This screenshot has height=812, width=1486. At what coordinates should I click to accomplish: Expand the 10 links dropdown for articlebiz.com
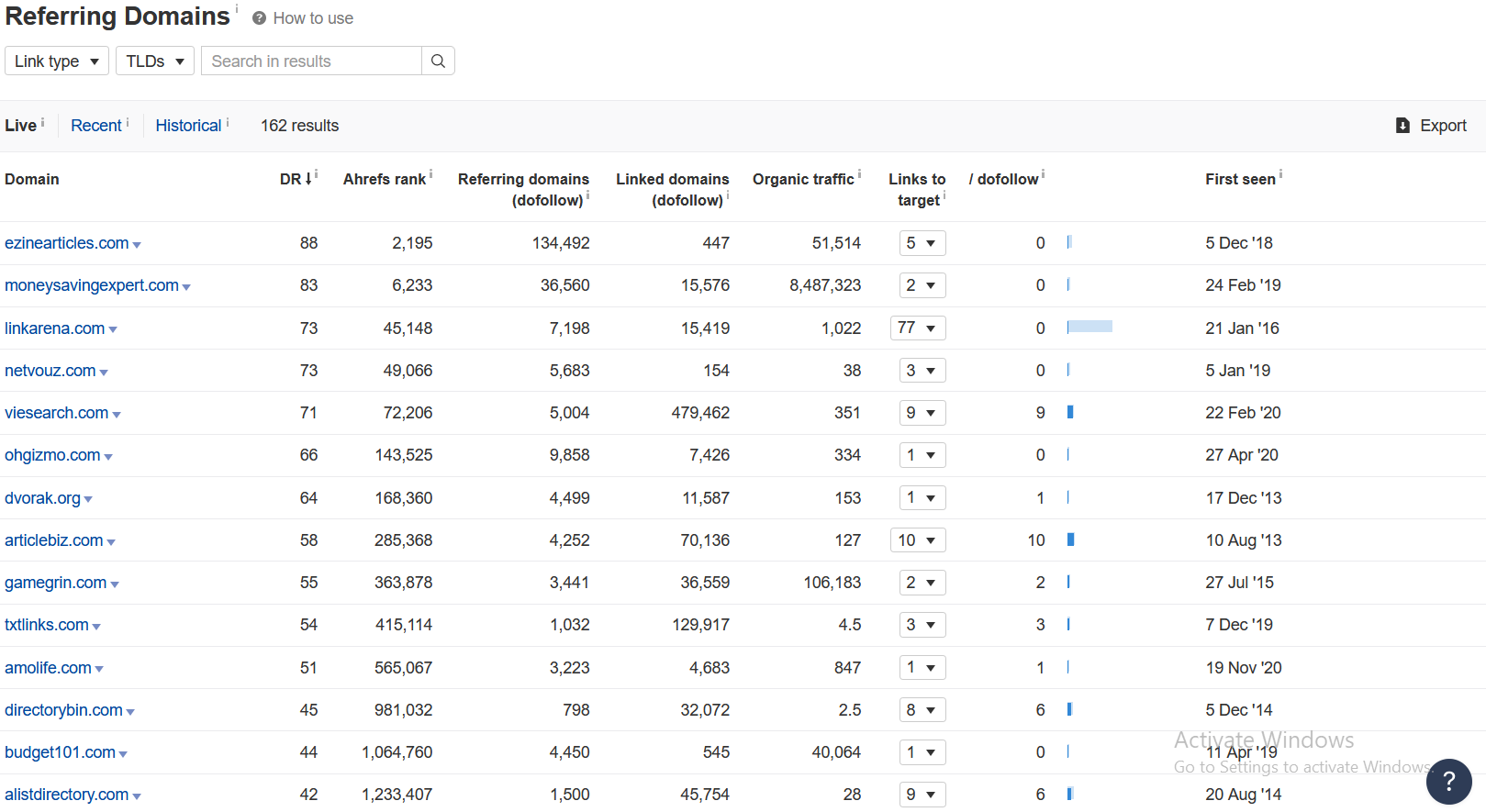point(918,540)
